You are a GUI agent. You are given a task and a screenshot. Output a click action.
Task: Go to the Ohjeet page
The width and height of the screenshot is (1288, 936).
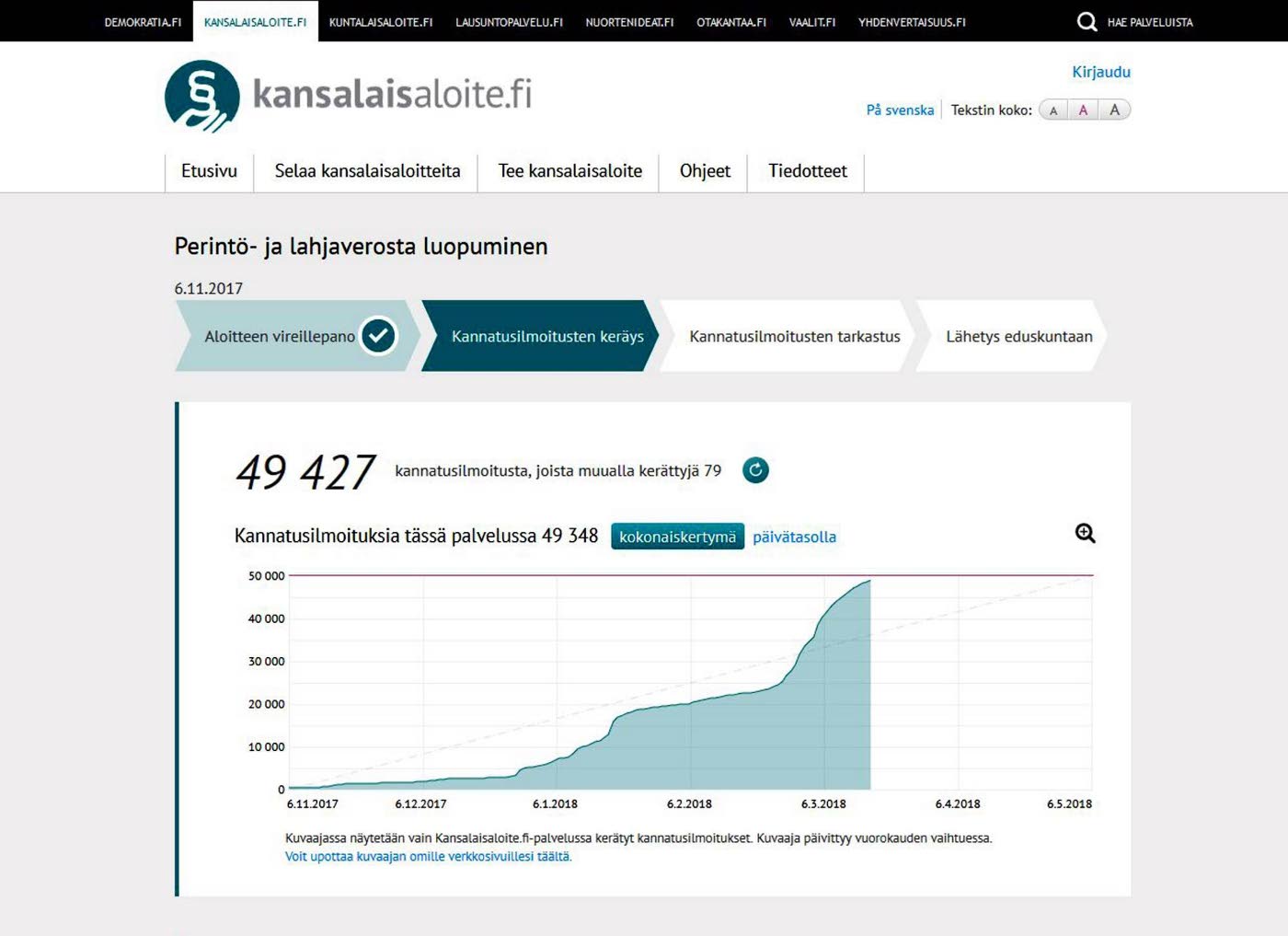[x=705, y=171]
